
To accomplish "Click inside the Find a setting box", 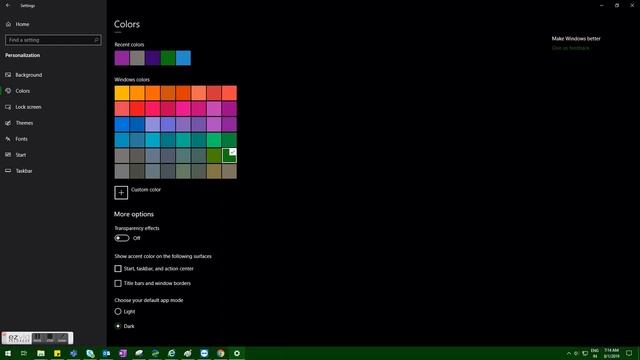I will [53, 40].
